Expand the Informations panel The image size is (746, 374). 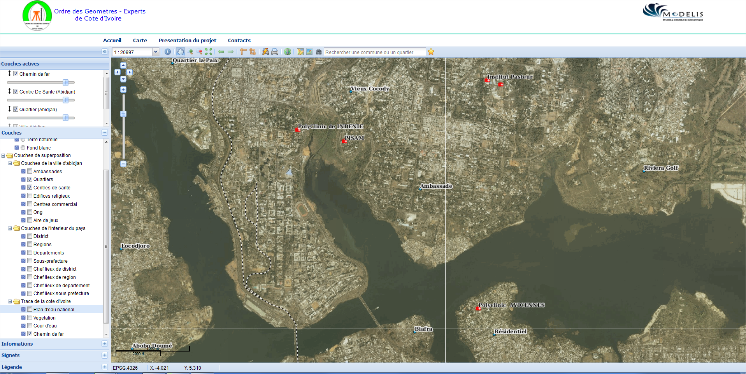point(105,344)
